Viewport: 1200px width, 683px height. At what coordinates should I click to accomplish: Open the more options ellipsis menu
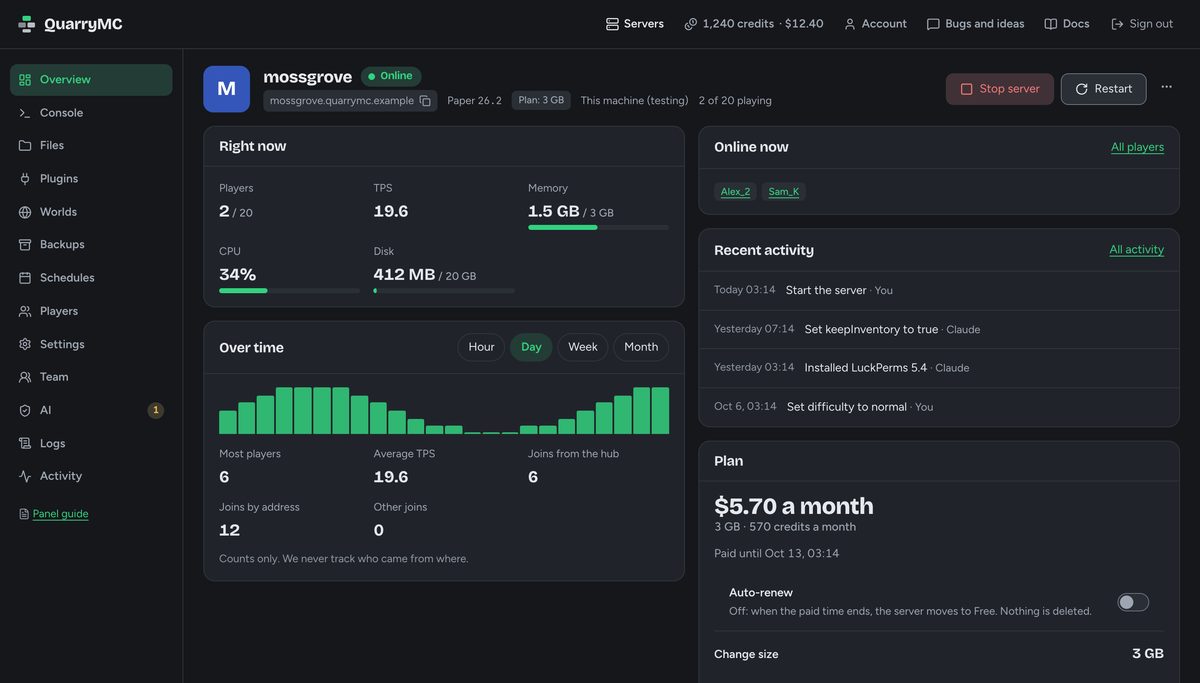coord(1166,88)
